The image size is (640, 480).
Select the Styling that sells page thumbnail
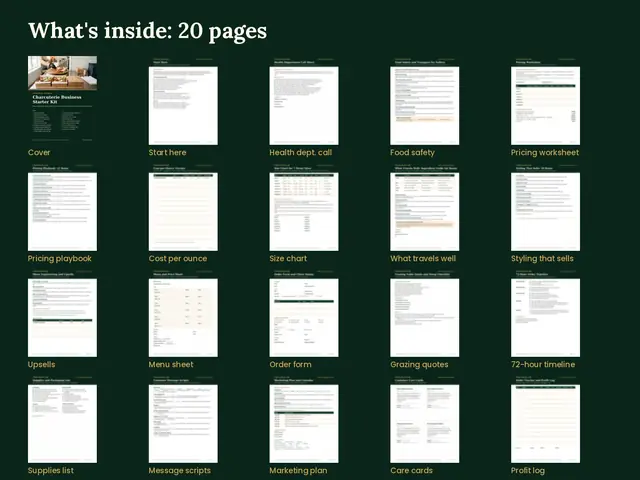pos(545,207)
